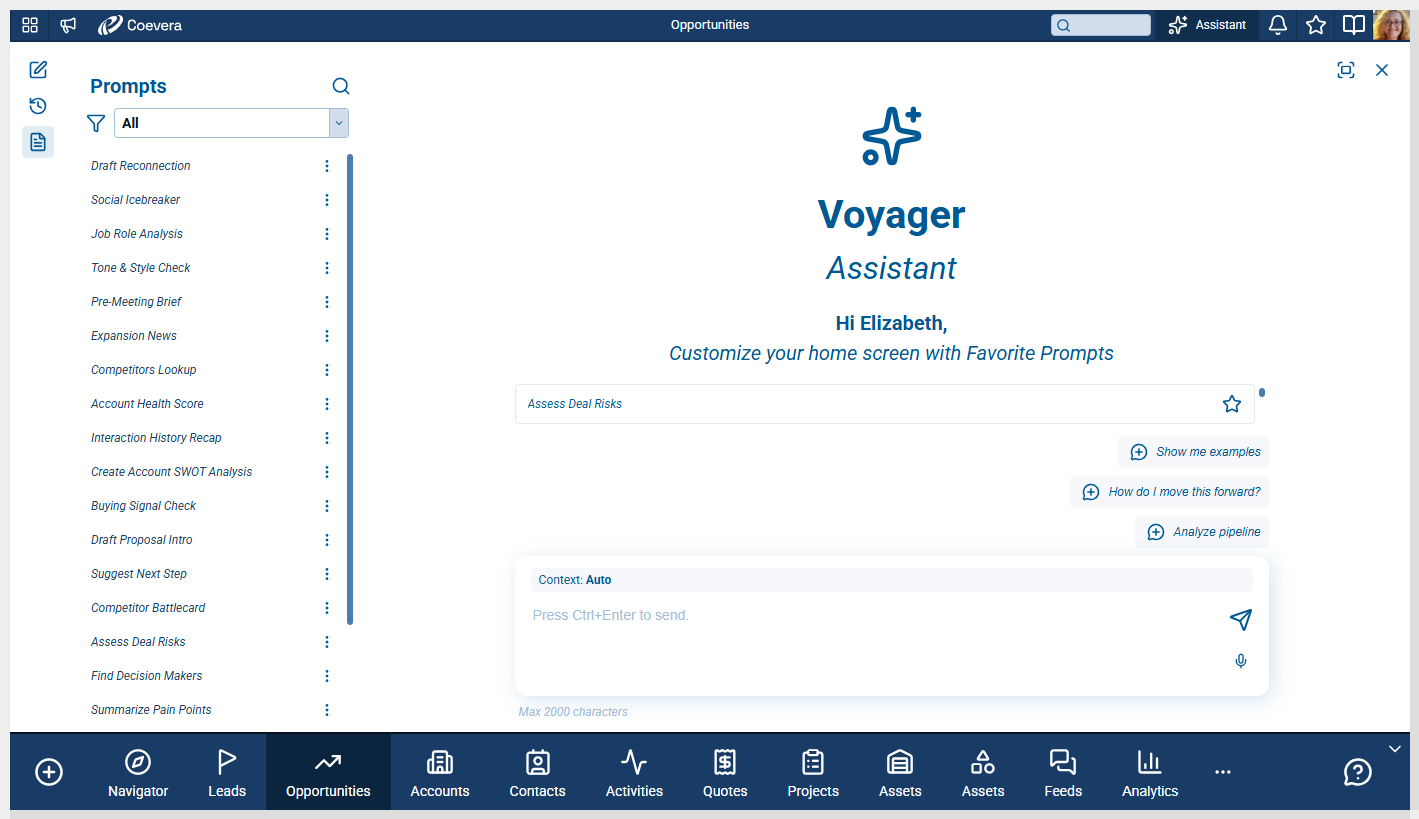Open notifications bell icon
1419x819 pixels.
(x=1278, y=25)
